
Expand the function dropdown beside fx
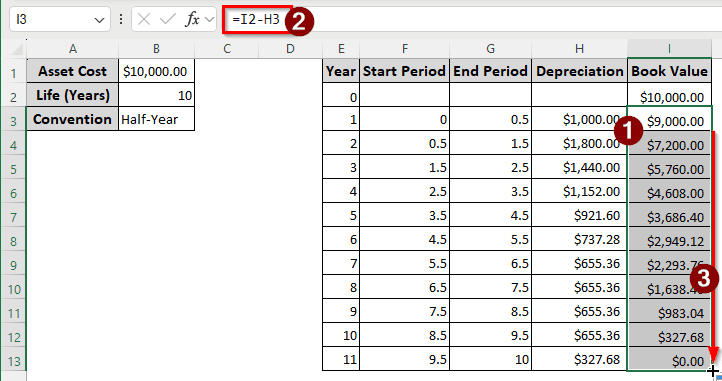[x=210, y=19]
